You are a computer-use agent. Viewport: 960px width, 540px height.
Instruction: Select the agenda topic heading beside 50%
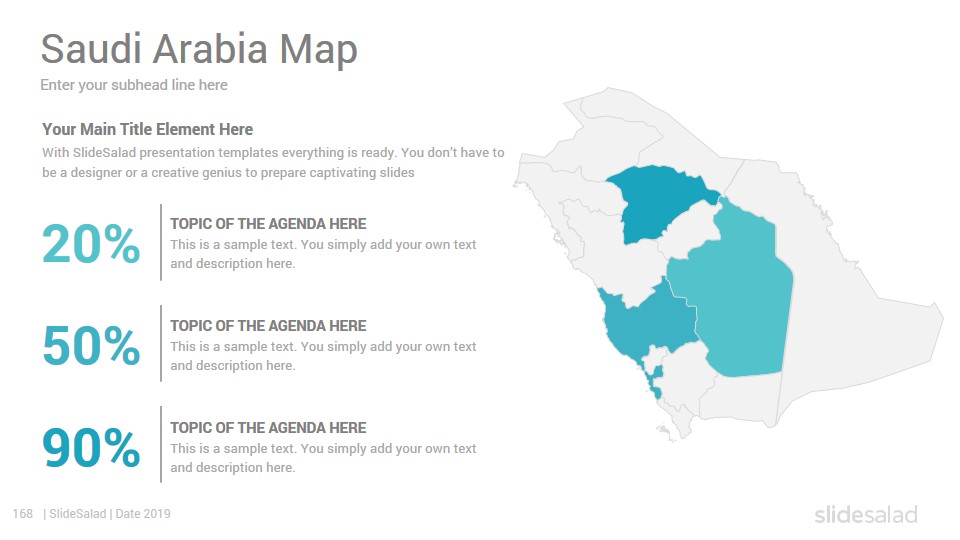tap(268, 326)
